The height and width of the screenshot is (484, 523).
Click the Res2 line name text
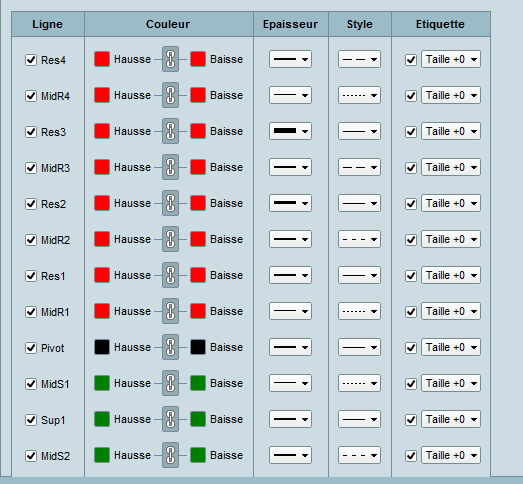coord(53,204)
